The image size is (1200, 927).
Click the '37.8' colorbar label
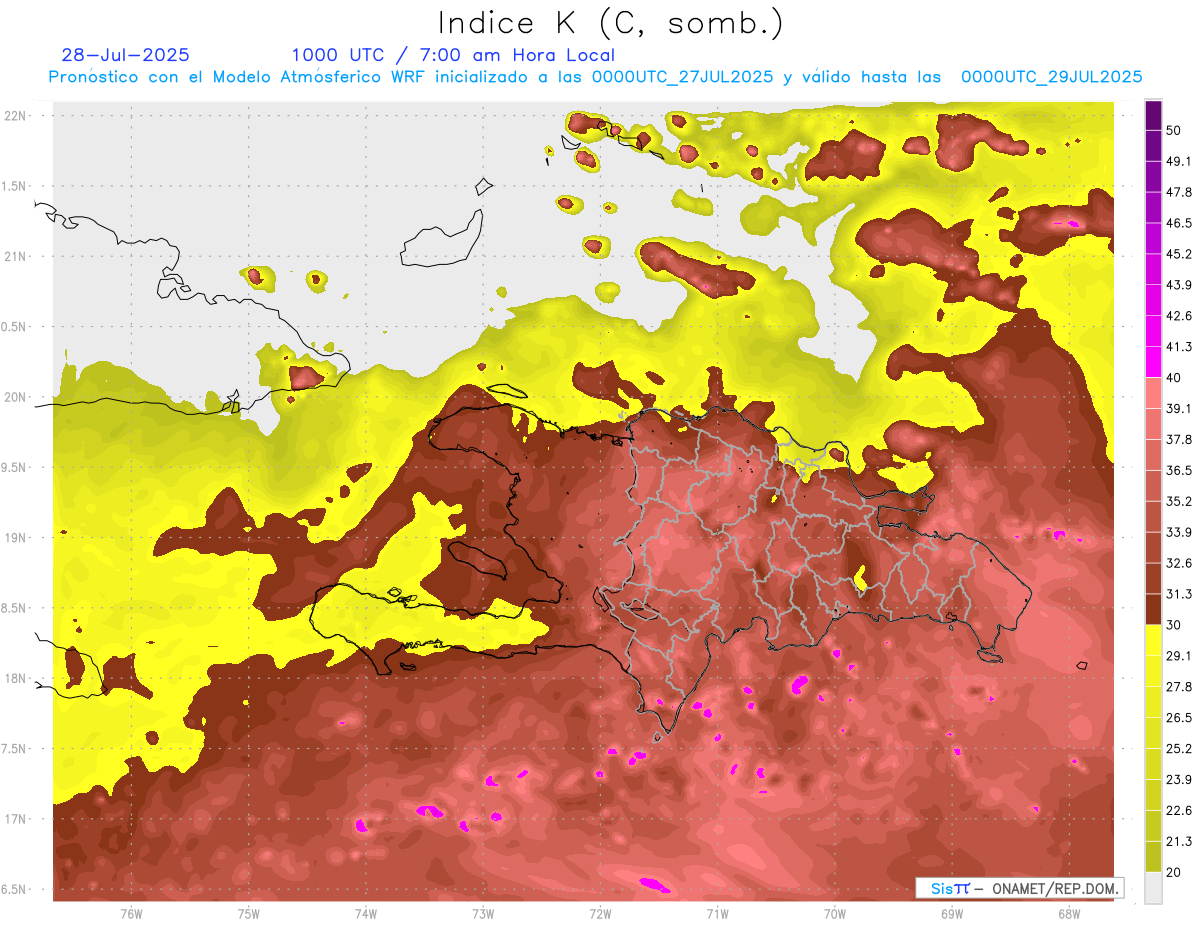pyautogui.click(x=1180, y=439)
